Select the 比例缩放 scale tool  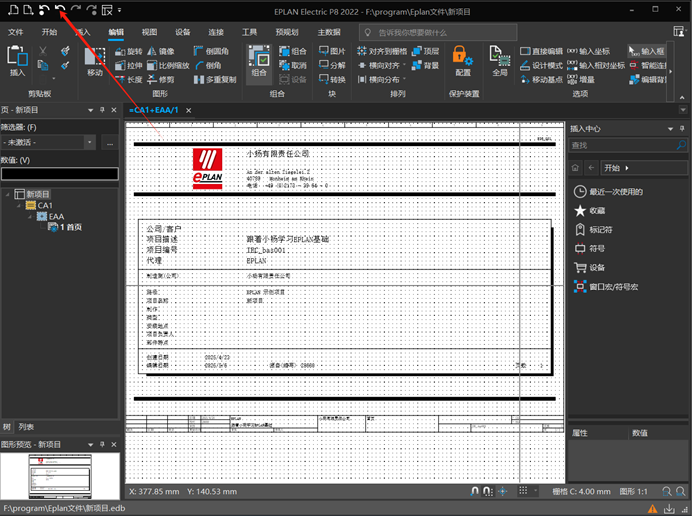click(168, 65)
